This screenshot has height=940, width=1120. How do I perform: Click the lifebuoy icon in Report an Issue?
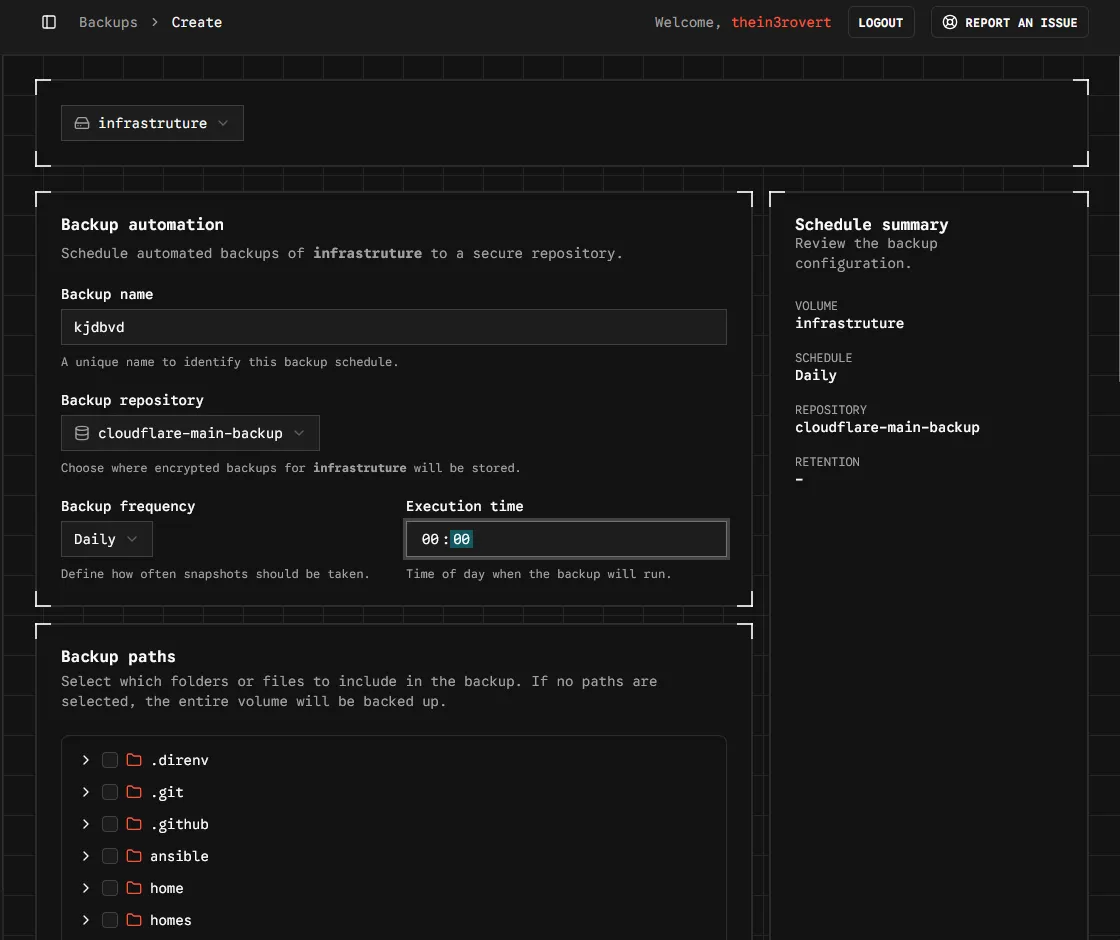tap(950, 22)
